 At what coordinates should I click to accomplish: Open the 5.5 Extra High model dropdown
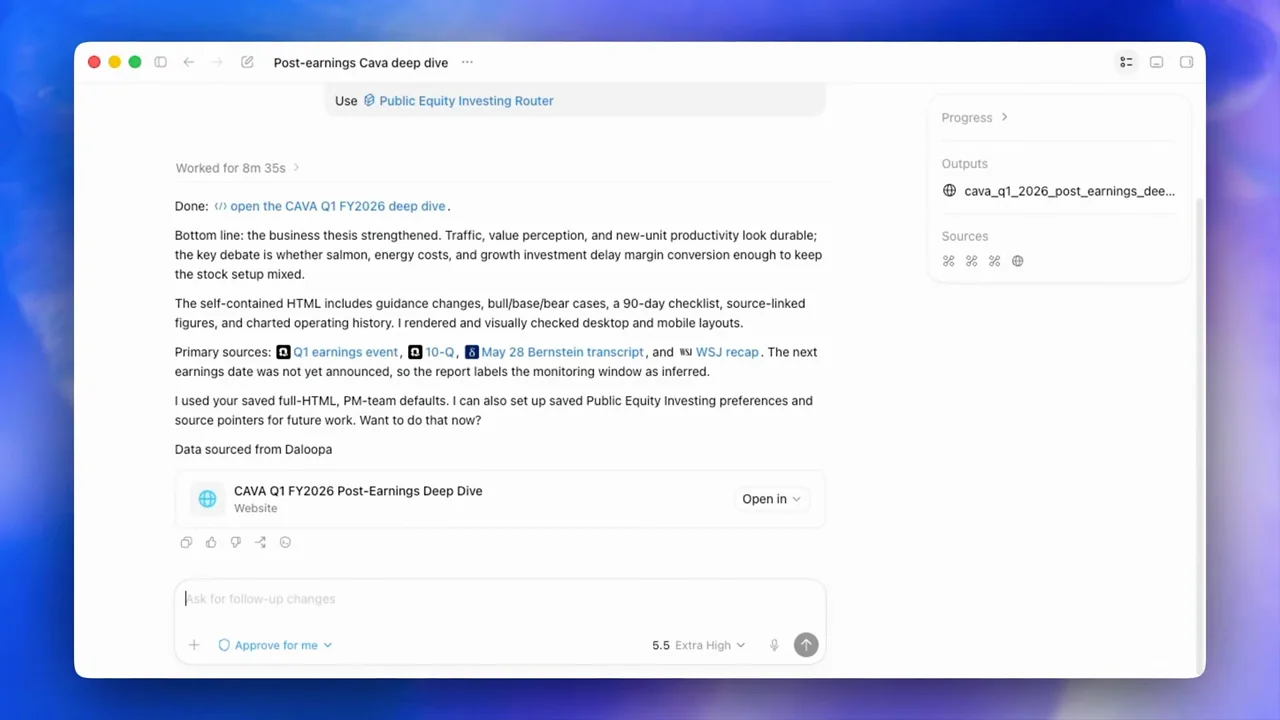[x=698, y=645]
